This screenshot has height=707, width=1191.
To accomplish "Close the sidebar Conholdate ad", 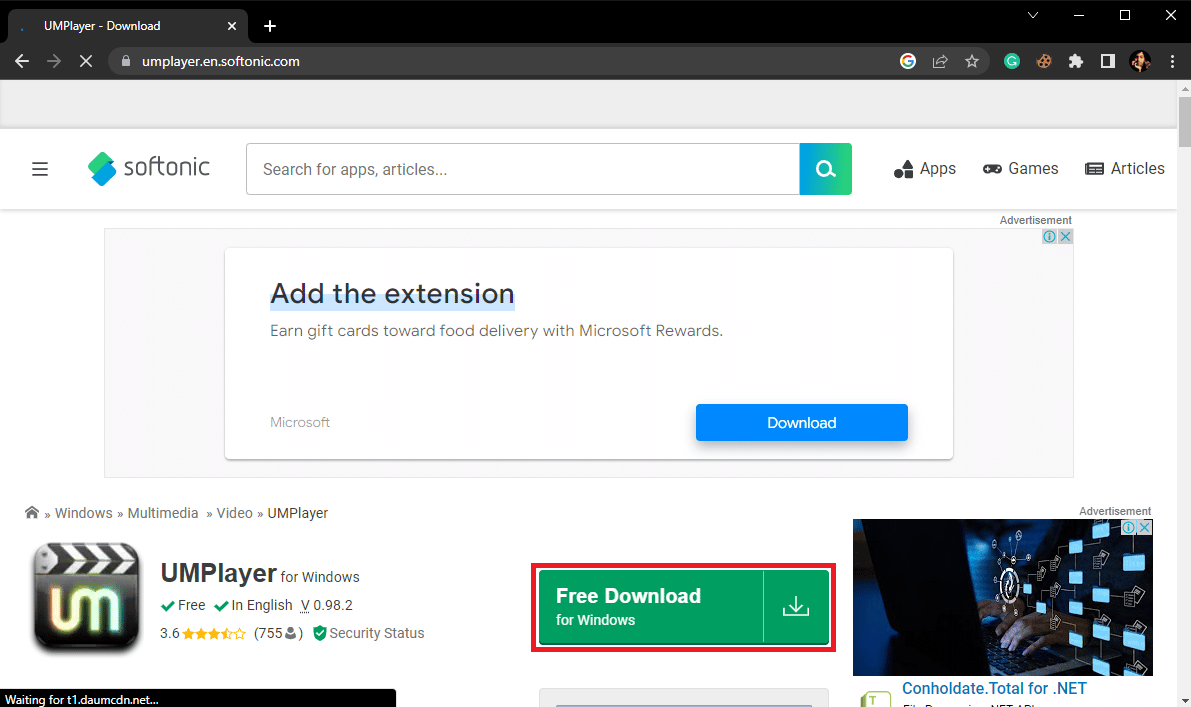I will [1145, 527].
